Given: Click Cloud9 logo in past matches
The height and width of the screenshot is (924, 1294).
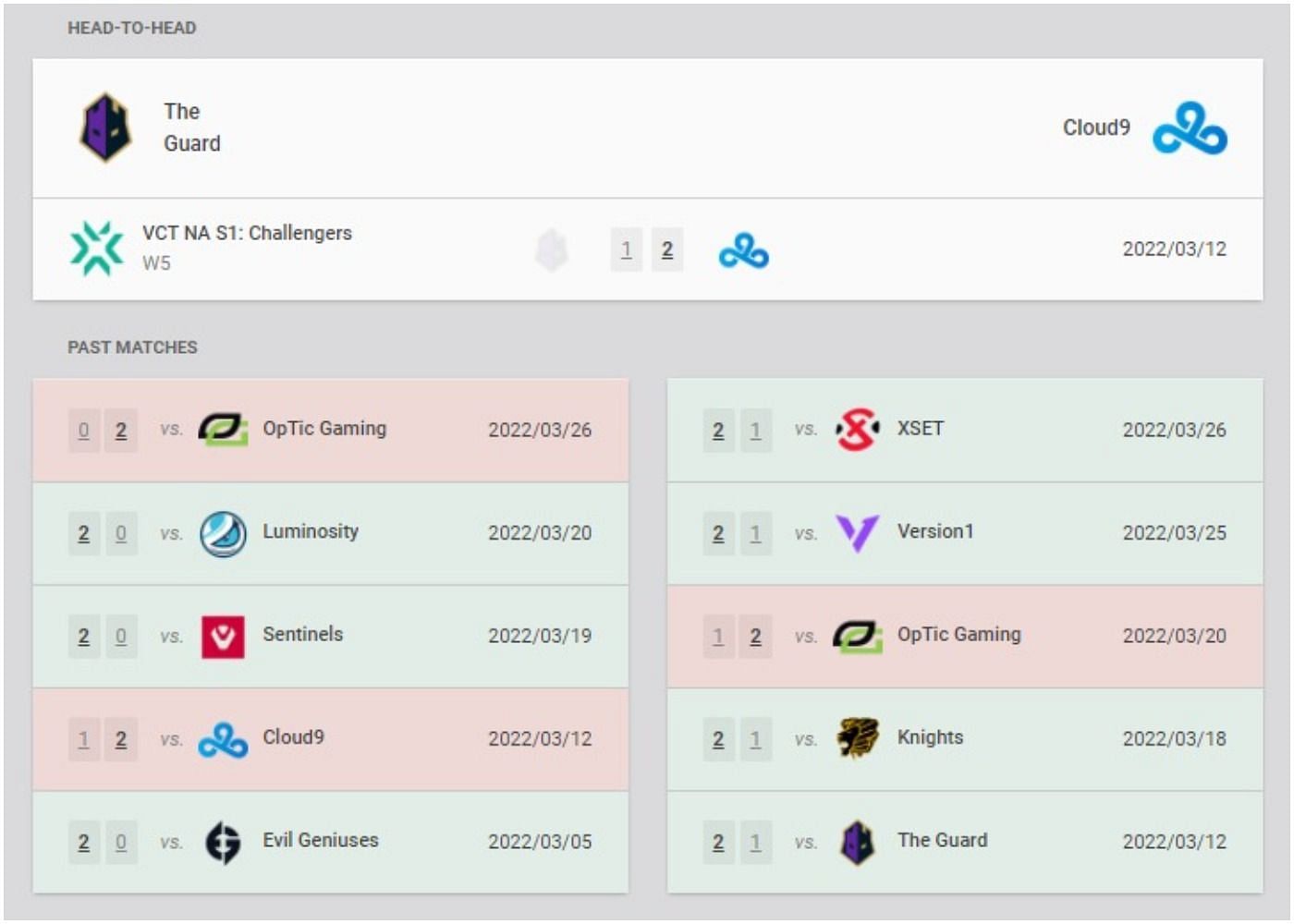Looking at the screenshot, I should point(223,739).
